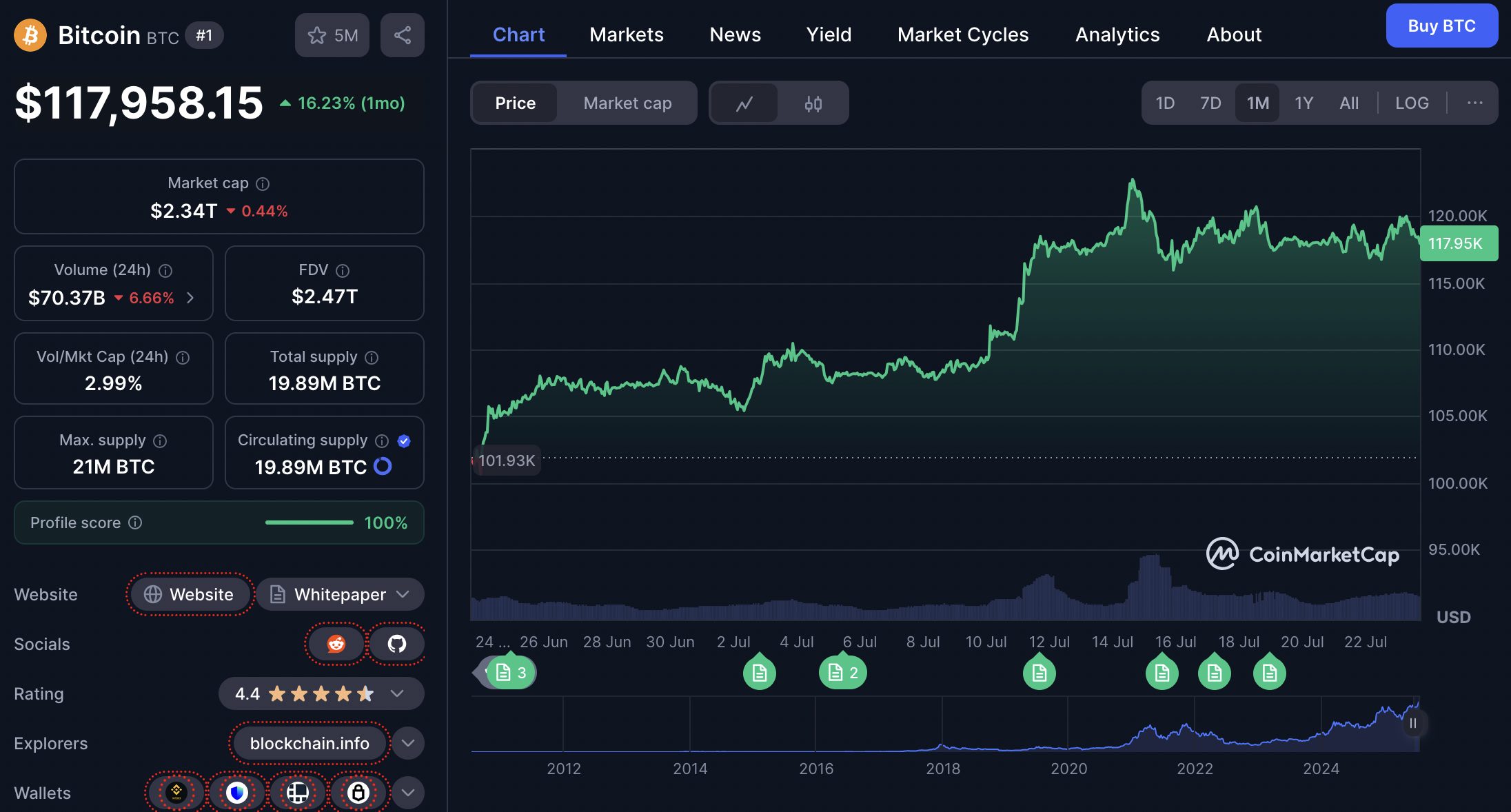Add Bitcoin to watchlist with star button

pyautogui.click(x=332, y=35)
